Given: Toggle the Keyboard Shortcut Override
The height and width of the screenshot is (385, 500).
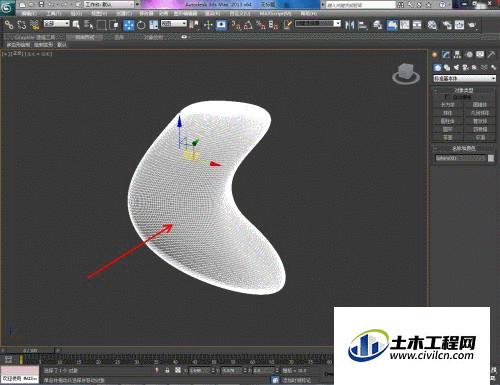Looking at the screenshot, I should click(x=221, y=25).
